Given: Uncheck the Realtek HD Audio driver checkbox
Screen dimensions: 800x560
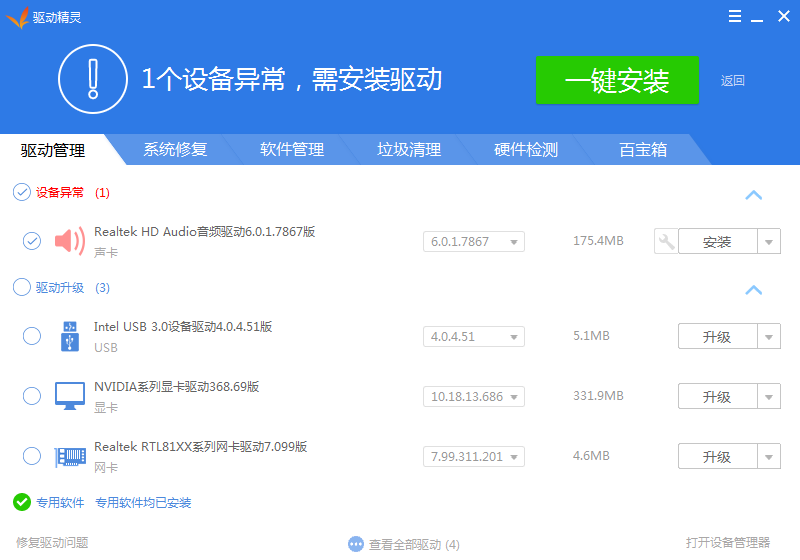Looking at the screenshot, I should pyautogui.click(x=32, y=241).
